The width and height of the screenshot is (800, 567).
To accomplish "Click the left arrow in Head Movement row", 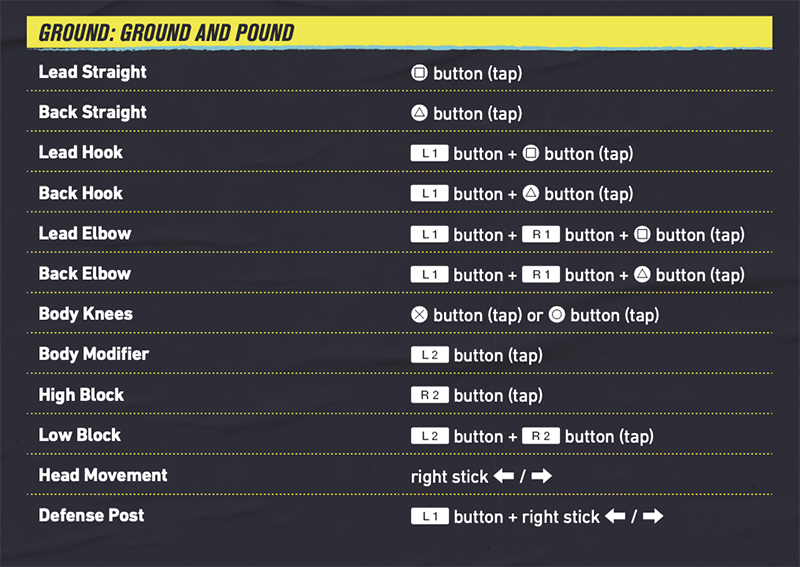I will (x=504, y=477).
